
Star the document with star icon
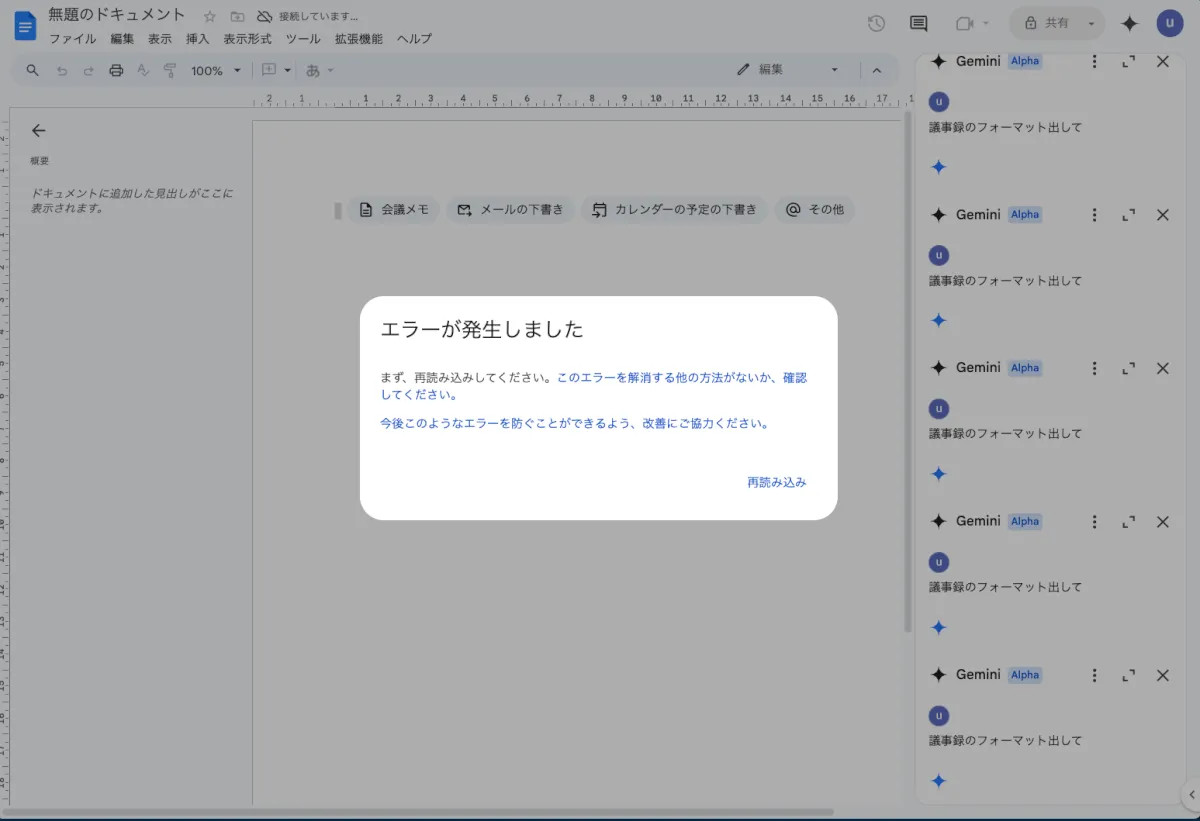pos(210,17)
